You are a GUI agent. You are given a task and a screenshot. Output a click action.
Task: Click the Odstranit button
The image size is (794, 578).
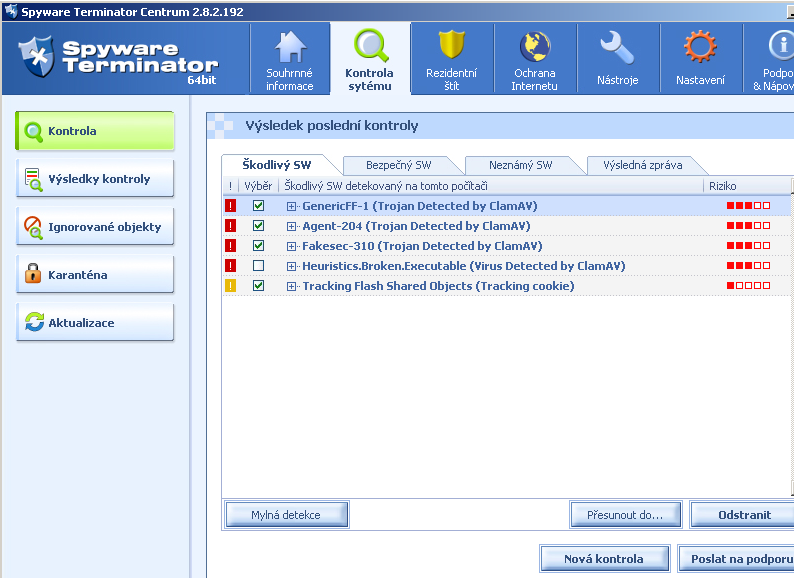[x=744, y=515]
